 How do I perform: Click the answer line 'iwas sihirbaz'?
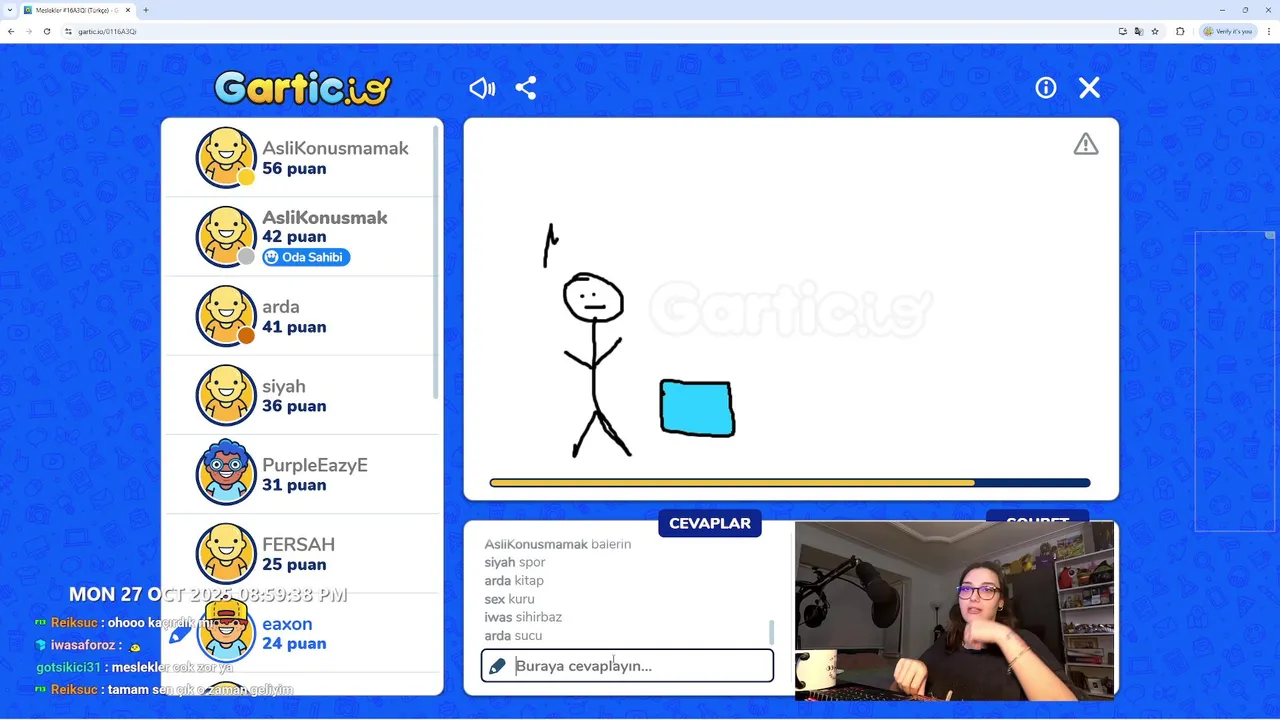(523, 617)
